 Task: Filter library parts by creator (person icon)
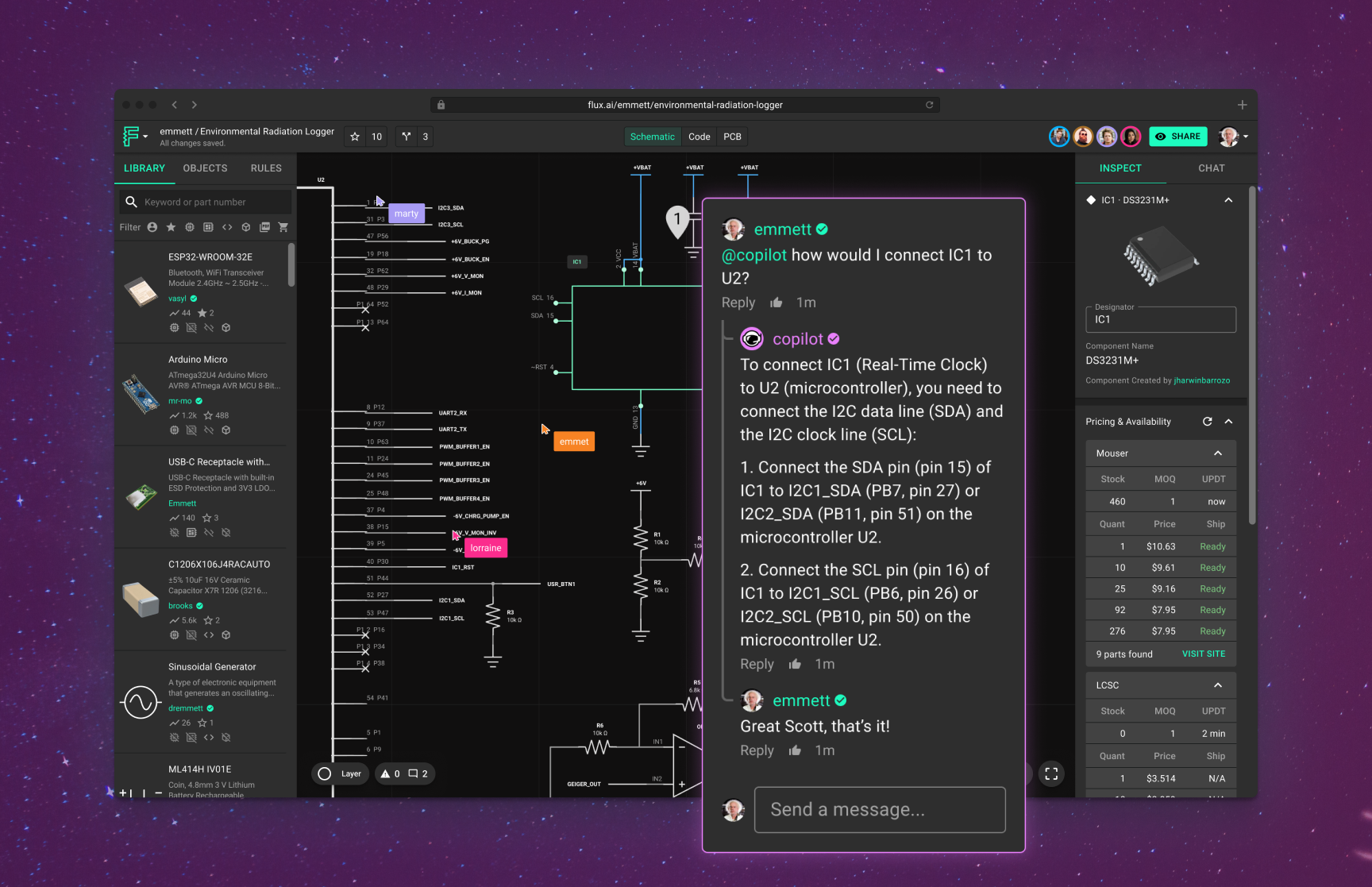[x=152, y=227]
